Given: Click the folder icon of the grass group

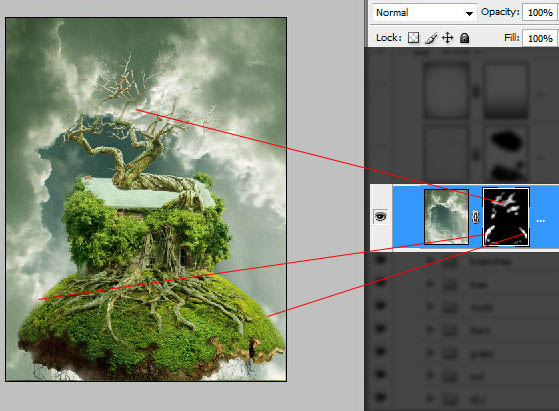Looking at the screenshot, I should click(x=450, y=354).
